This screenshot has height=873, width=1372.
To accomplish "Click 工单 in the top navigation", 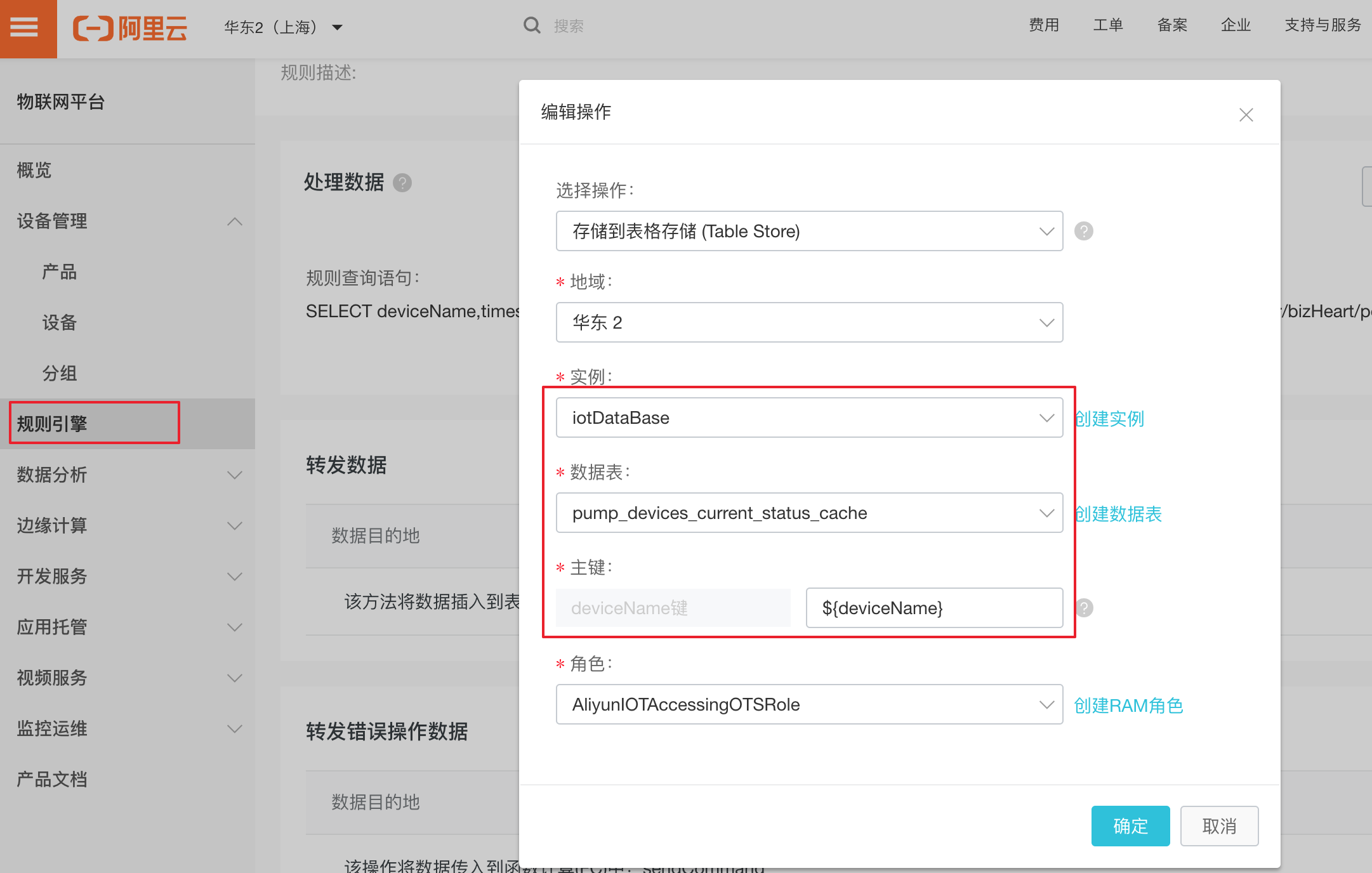I will coord(1108,25).
